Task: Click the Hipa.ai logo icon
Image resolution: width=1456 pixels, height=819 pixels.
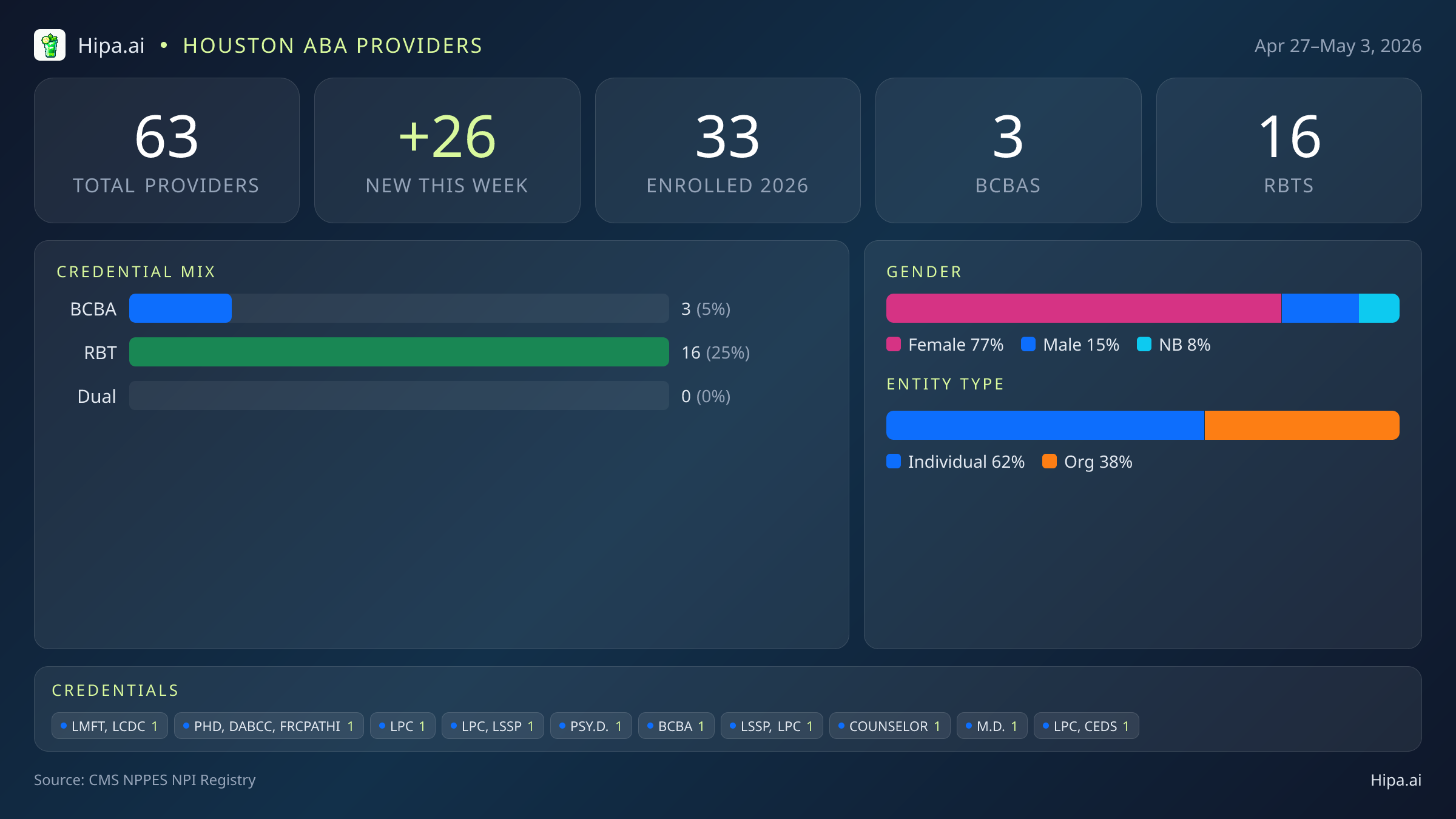Action: click(x=50, y=45)
